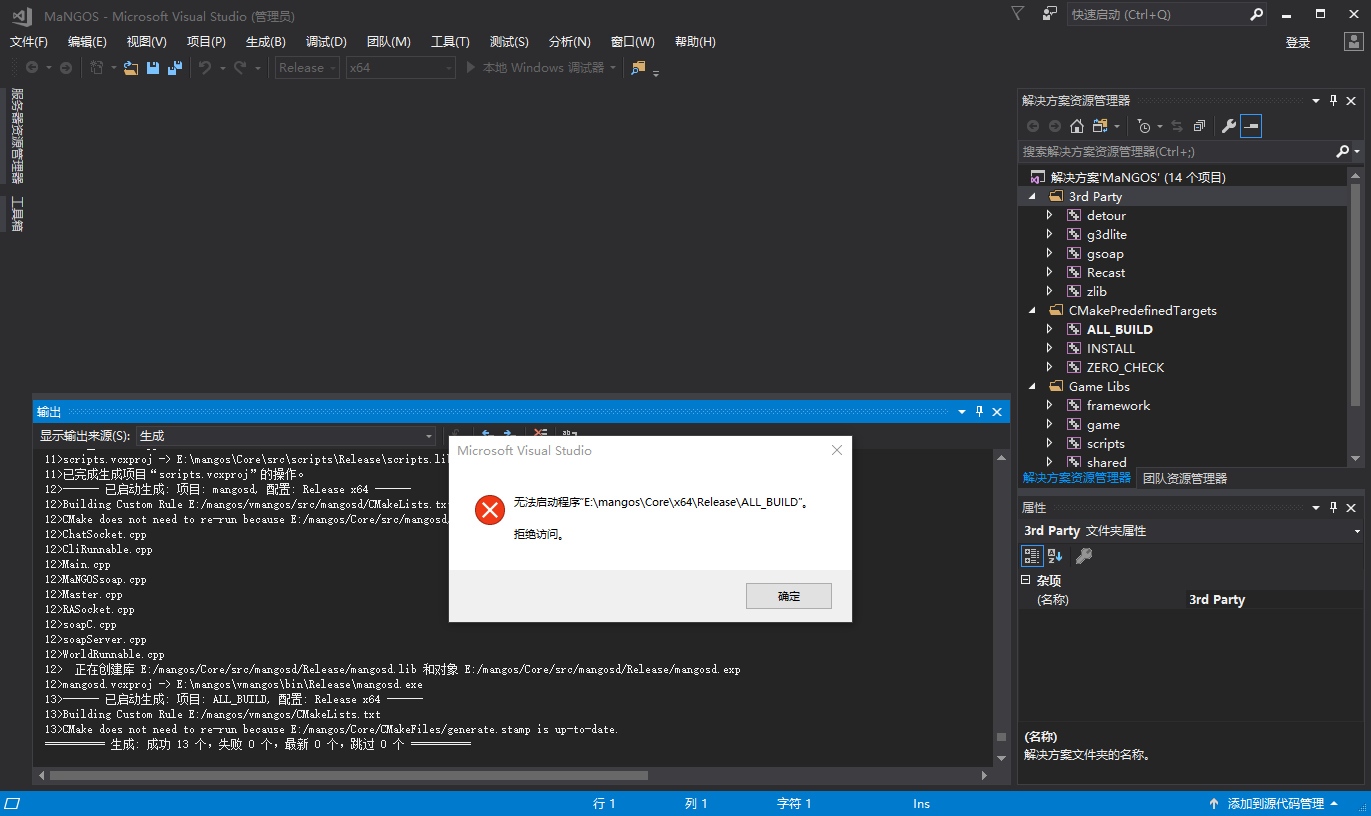Select the game project
The image size is (1371, 816).
pos(1103,425)
